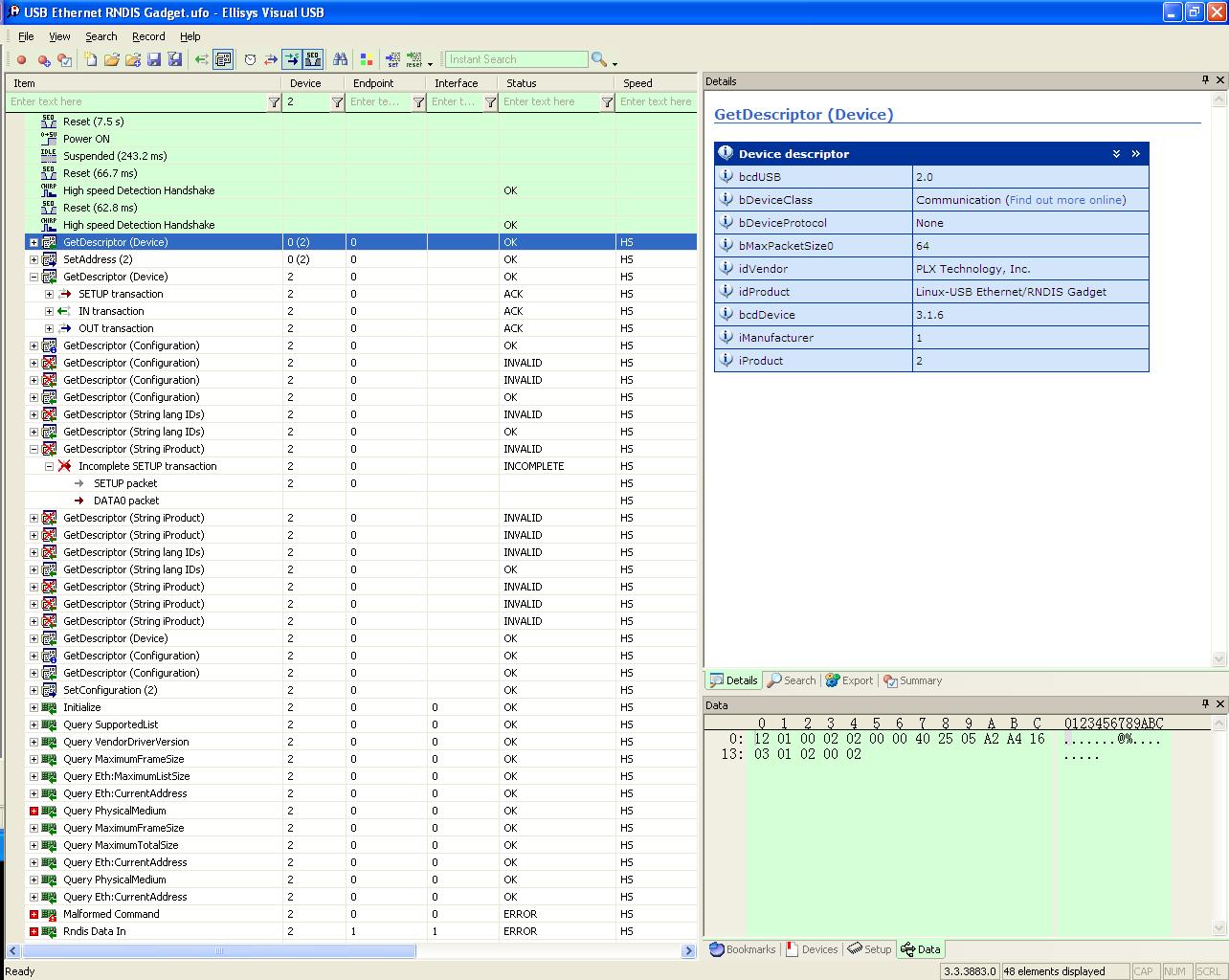Click the Item column filter button

(x=274, y=102)
